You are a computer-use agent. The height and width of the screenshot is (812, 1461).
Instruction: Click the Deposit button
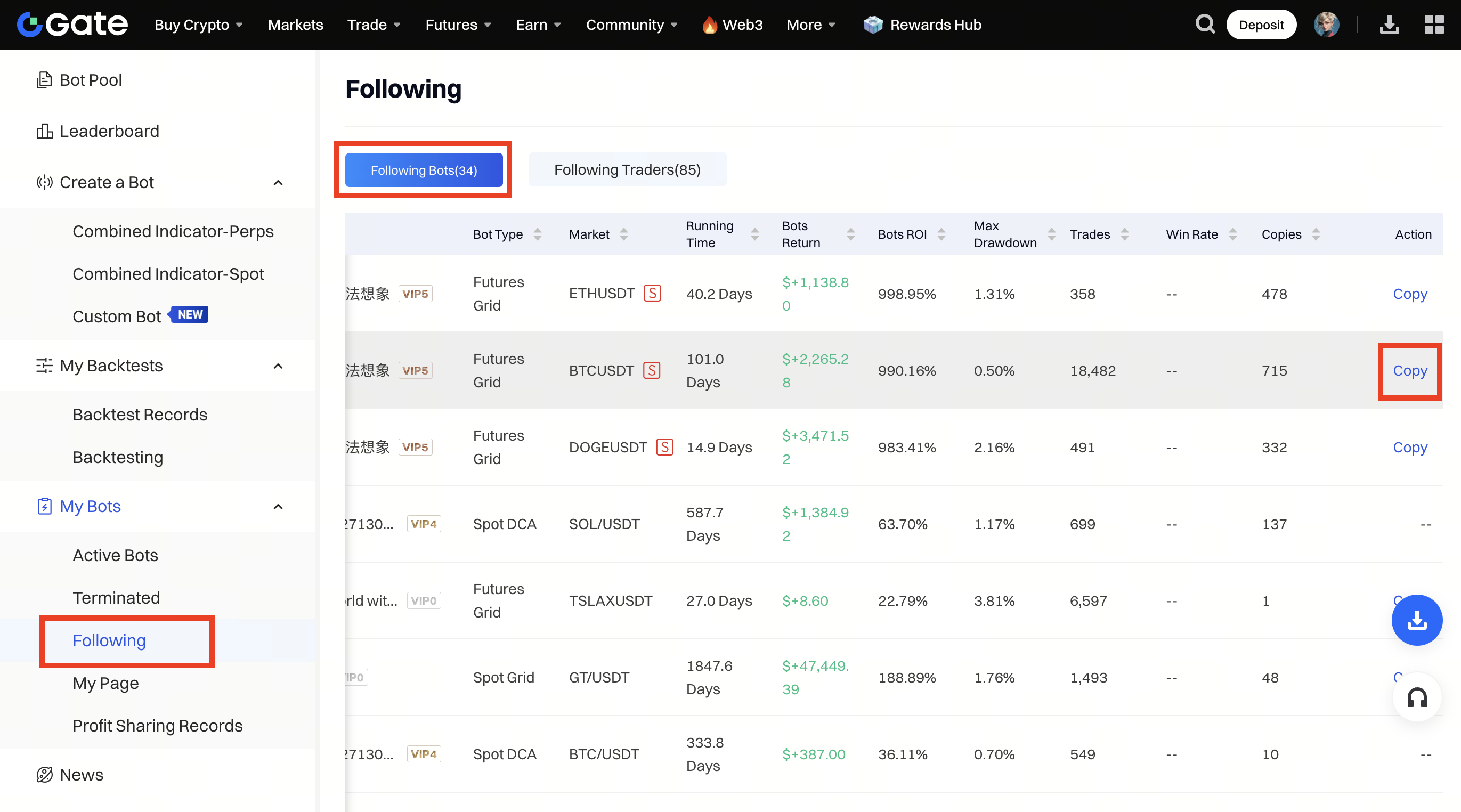tap(1261, 25)
